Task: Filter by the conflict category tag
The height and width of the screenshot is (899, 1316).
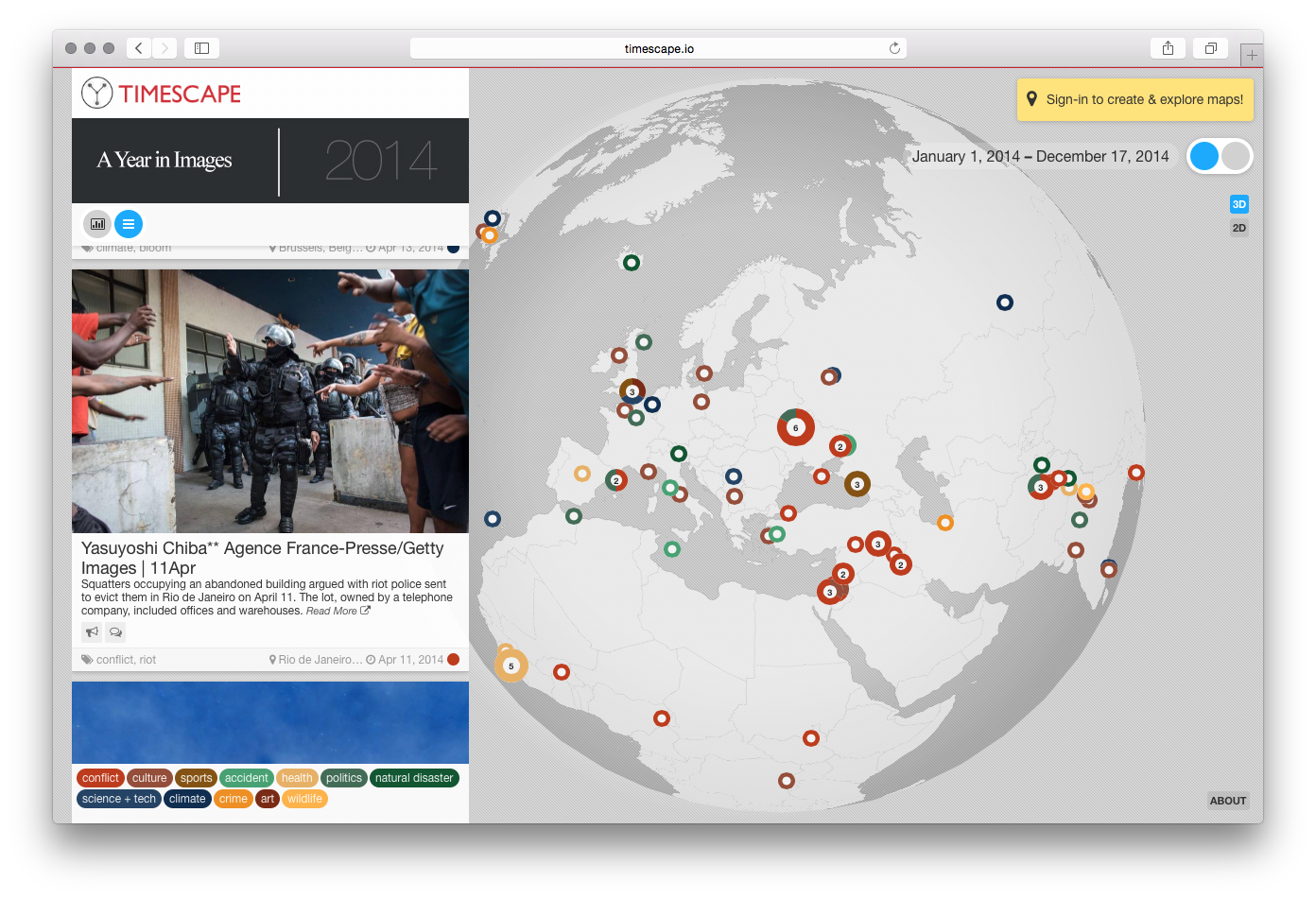Action: [x=100, y=778]
